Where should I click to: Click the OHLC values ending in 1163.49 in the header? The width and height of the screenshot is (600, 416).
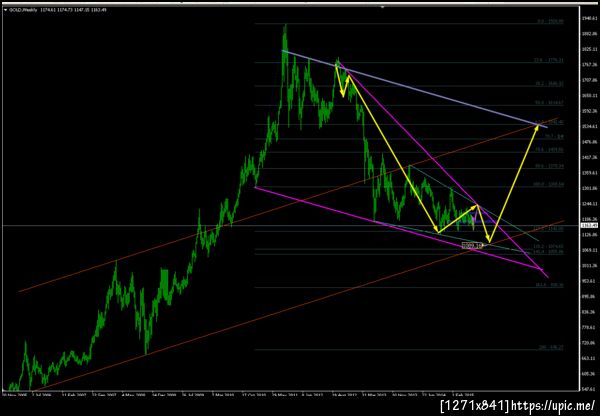pyautogui.click(x=73, y=10)
